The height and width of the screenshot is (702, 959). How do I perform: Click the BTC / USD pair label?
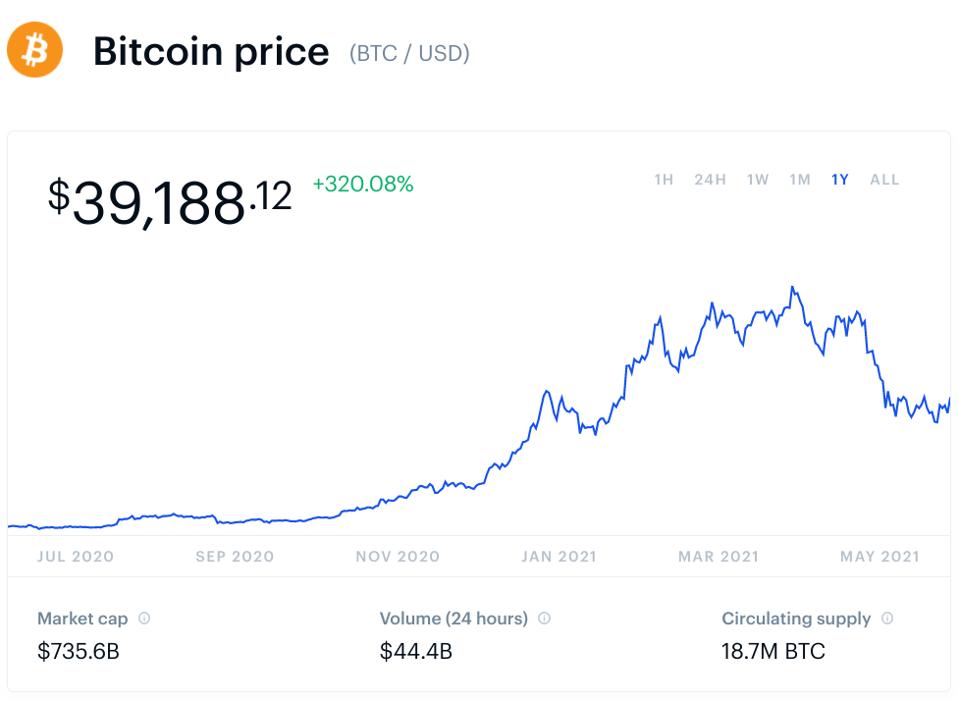[408, 54]
